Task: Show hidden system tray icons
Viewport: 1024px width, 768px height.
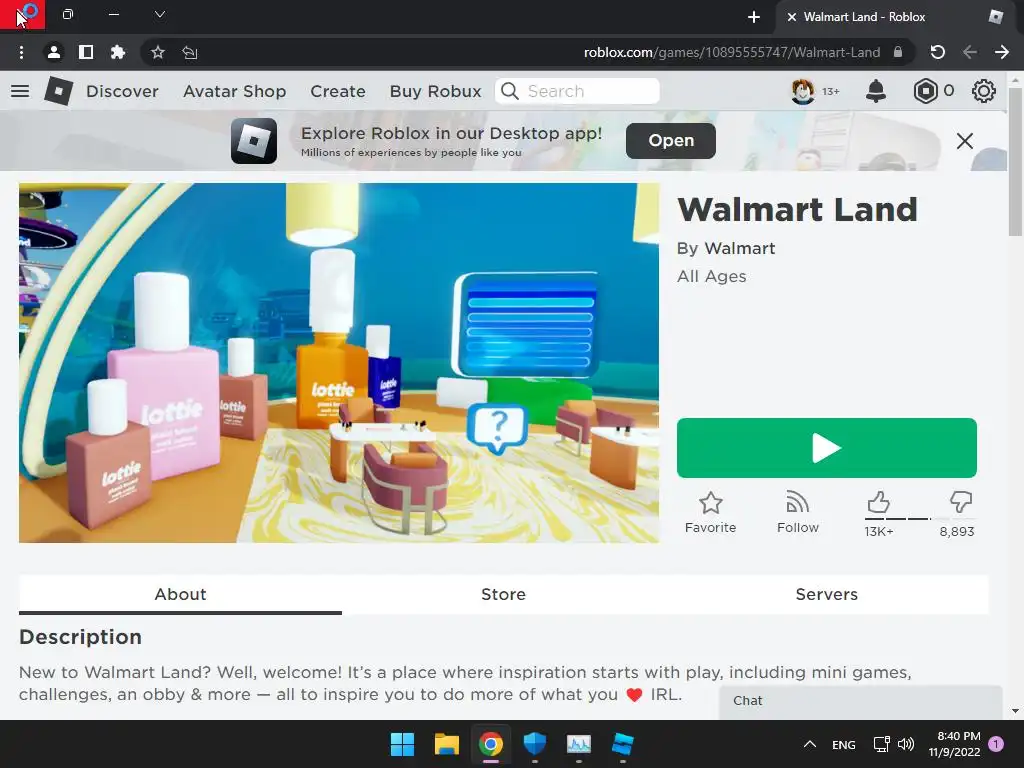Action: tap(810, 744)
